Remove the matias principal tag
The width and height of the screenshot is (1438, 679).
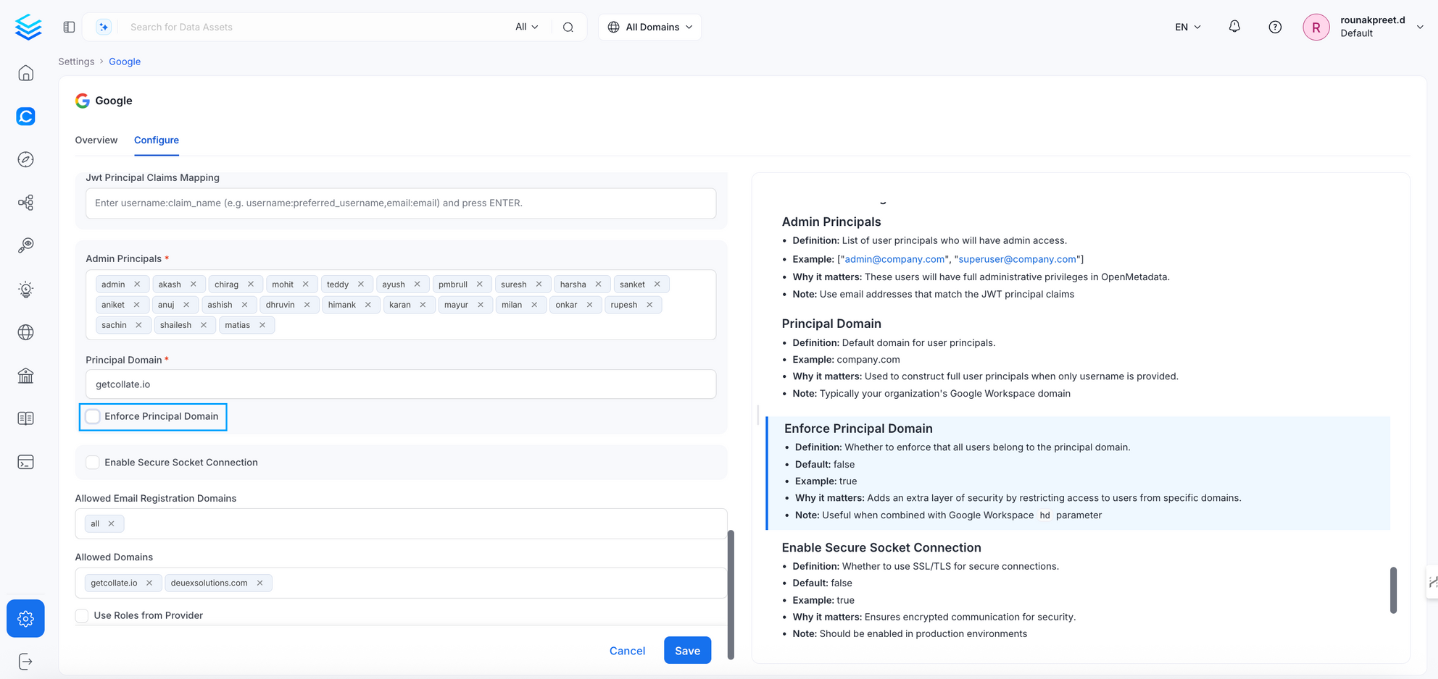tap(263, 325)
